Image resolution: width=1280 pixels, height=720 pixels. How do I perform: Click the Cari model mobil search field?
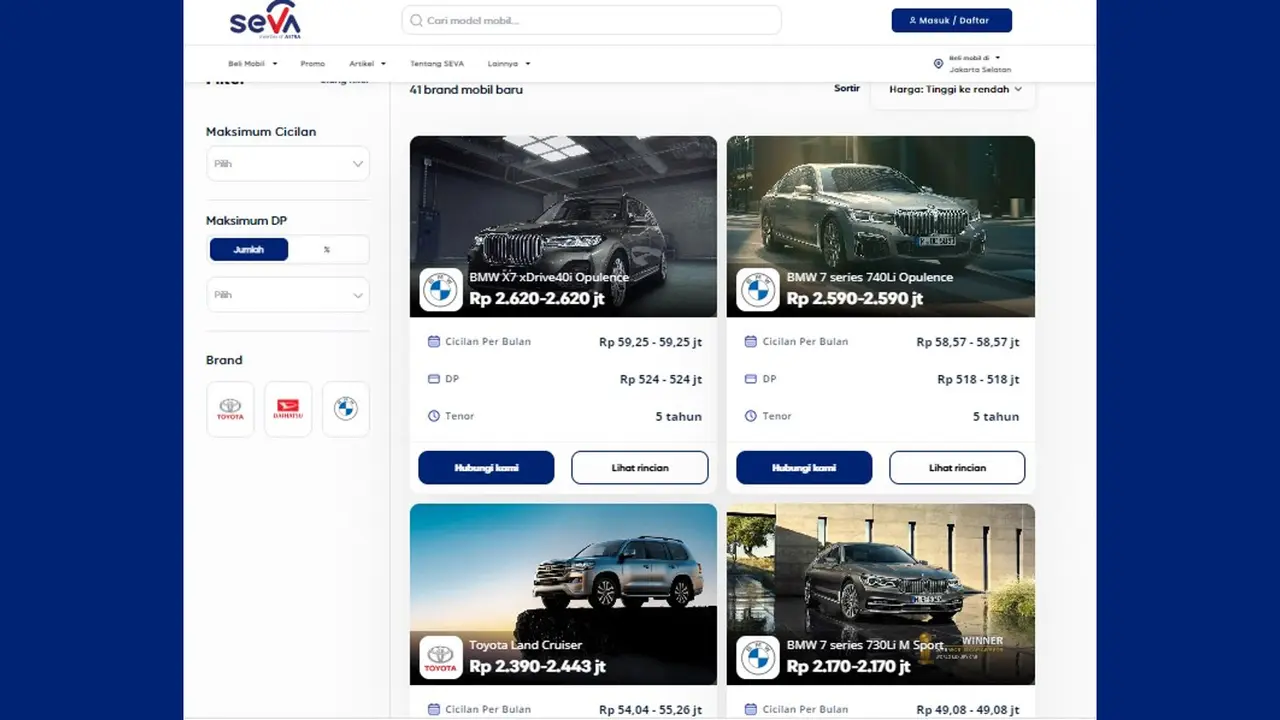pyautogui.click(x=592, y=20)
